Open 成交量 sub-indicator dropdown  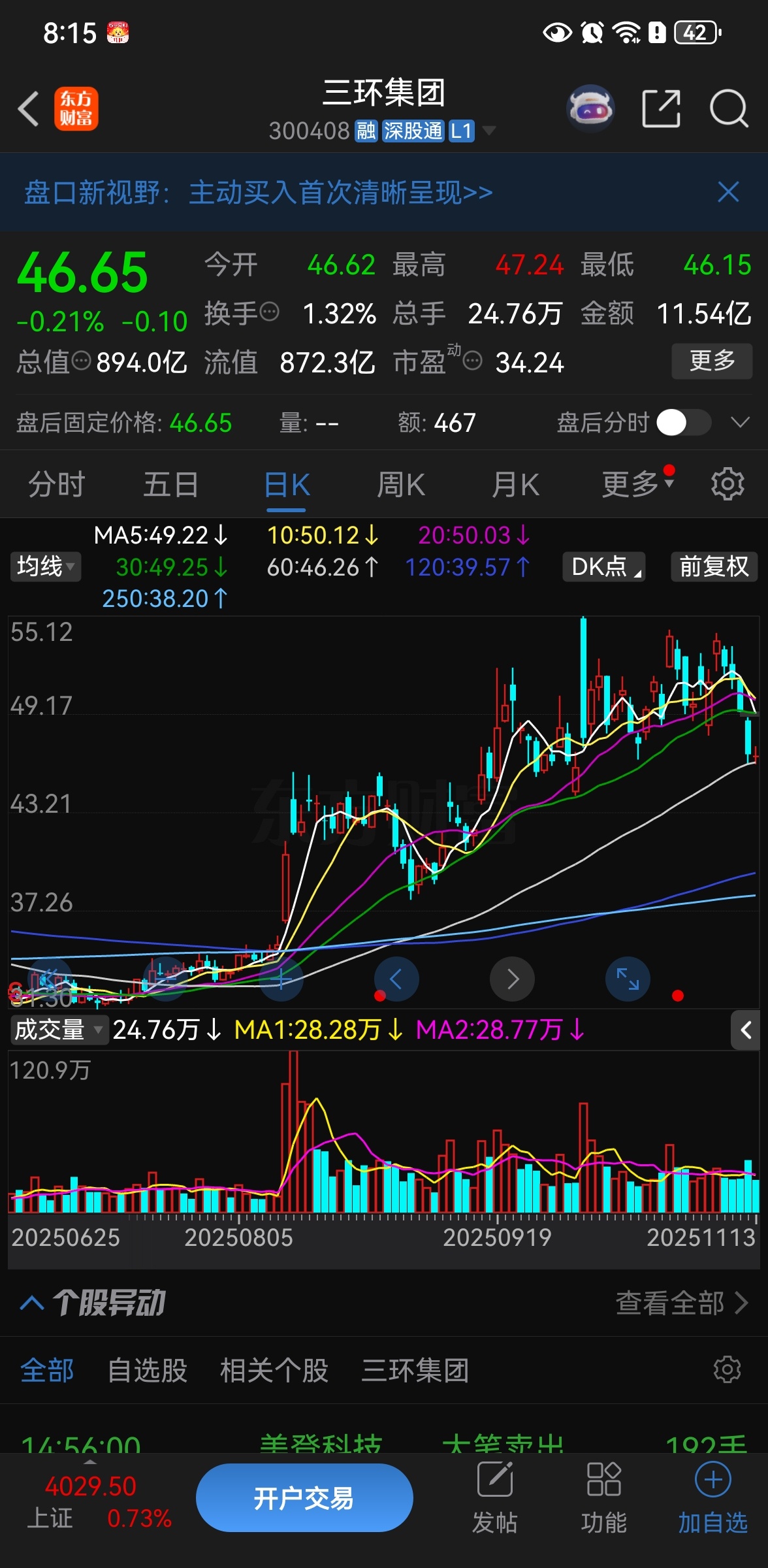pos(58,1030)
